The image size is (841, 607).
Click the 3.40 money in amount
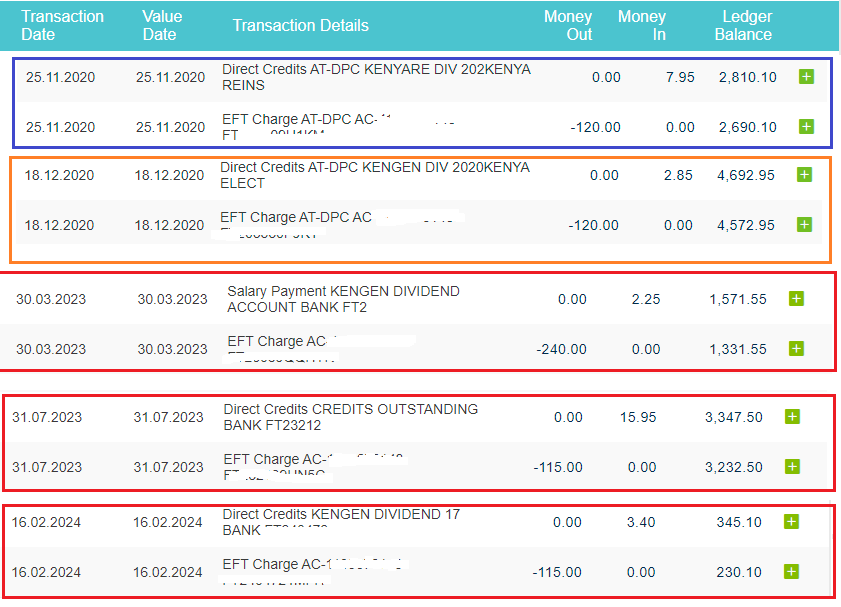point(641,522)
